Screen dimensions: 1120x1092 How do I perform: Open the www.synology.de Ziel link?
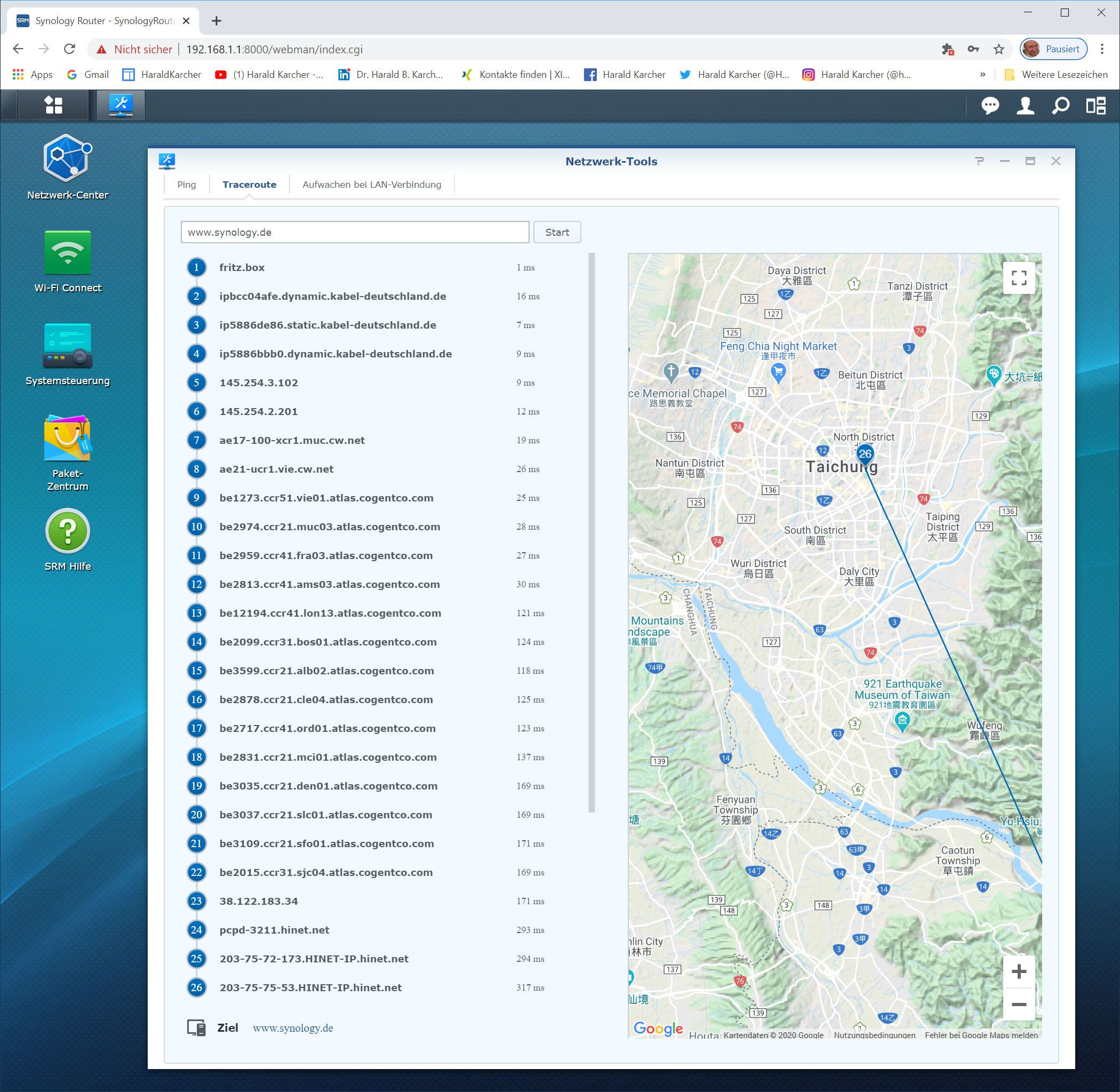point(292,1028)
